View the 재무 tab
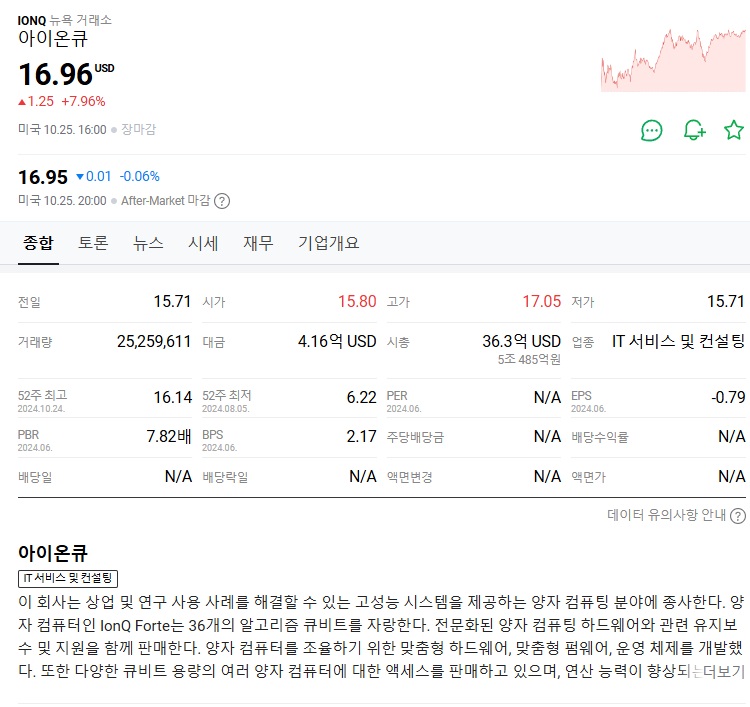The image size is (750, 707). click(258, 243)
